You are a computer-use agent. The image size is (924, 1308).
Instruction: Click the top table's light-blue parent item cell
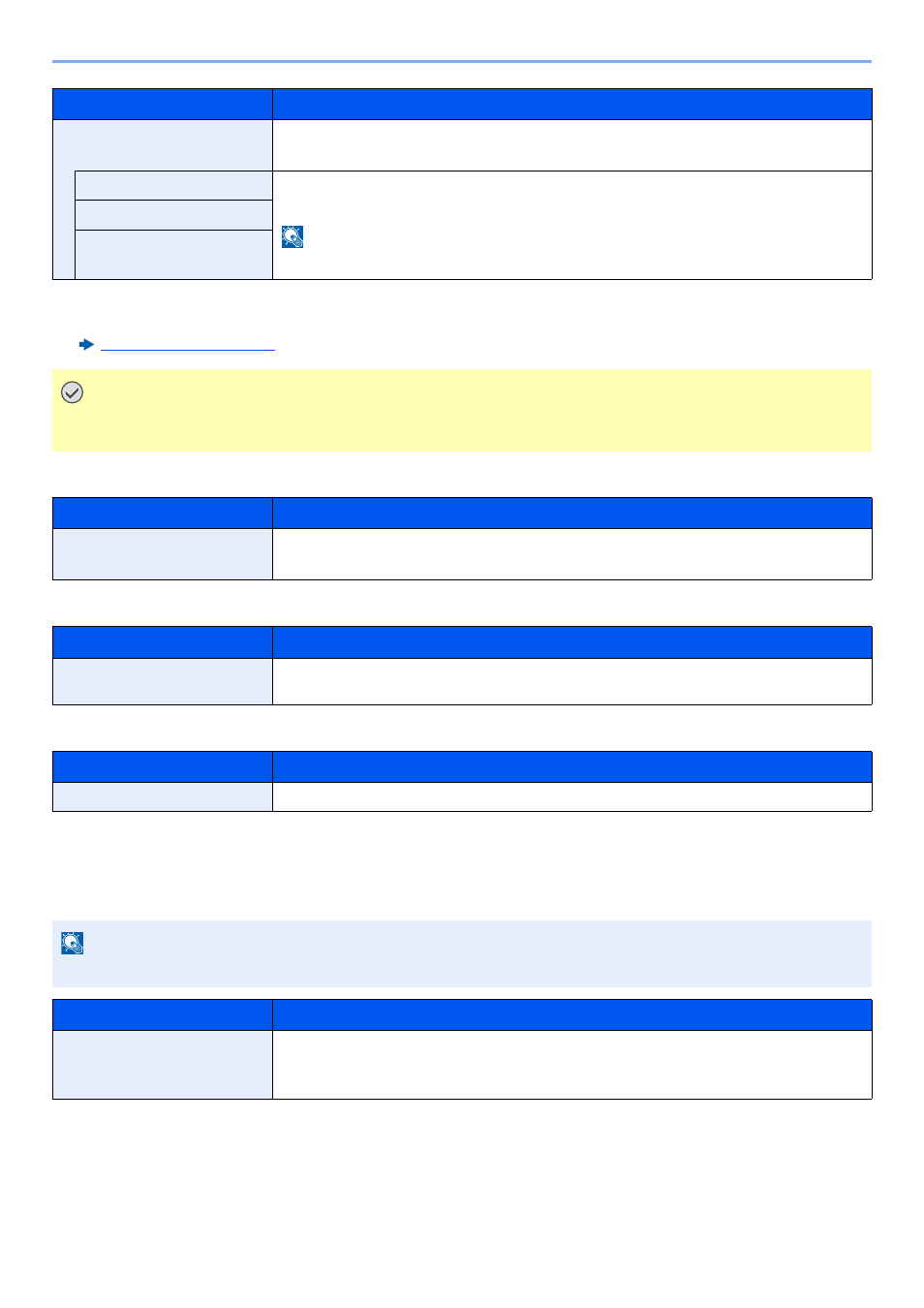pos(163,145)
